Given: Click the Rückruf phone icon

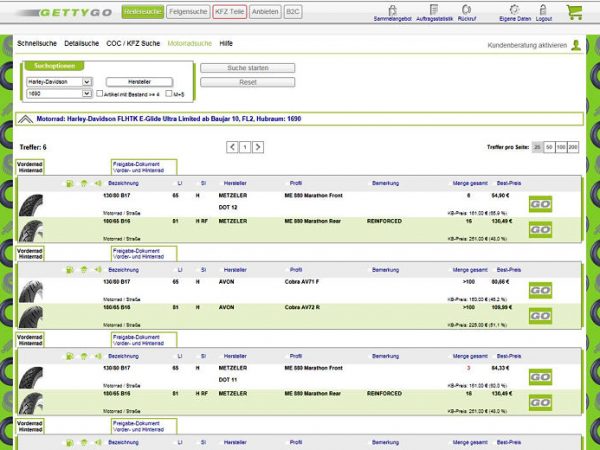Looking at the screenshot, I should tap(466, 10).
